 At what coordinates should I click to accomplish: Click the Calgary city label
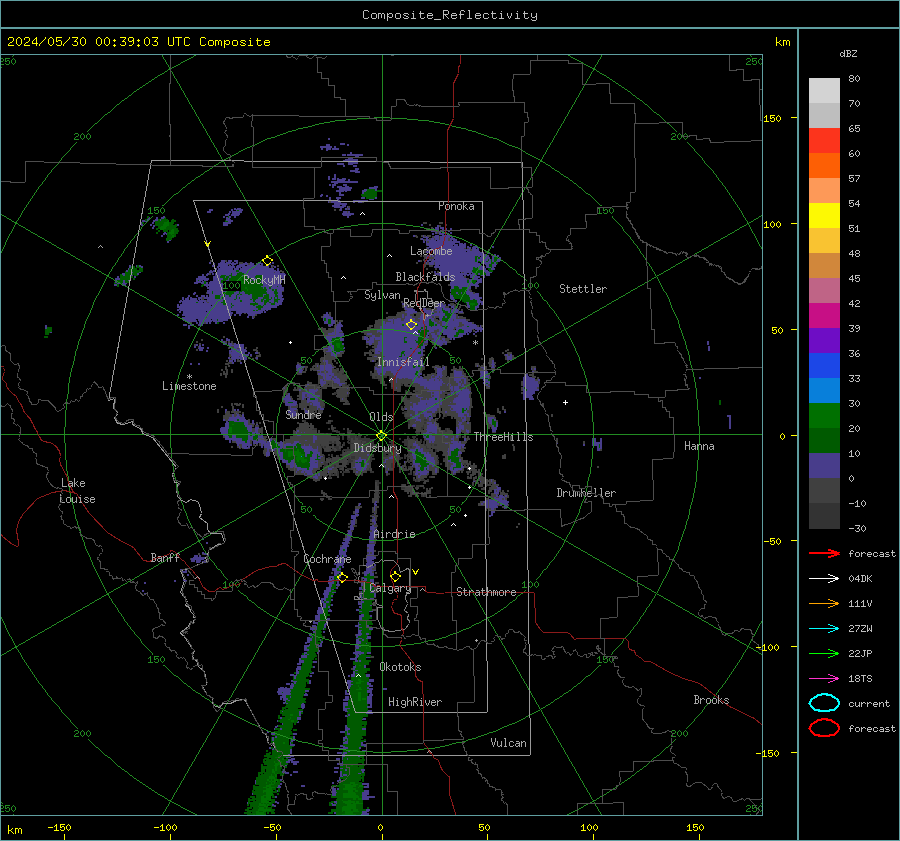[x=390, y=588]
